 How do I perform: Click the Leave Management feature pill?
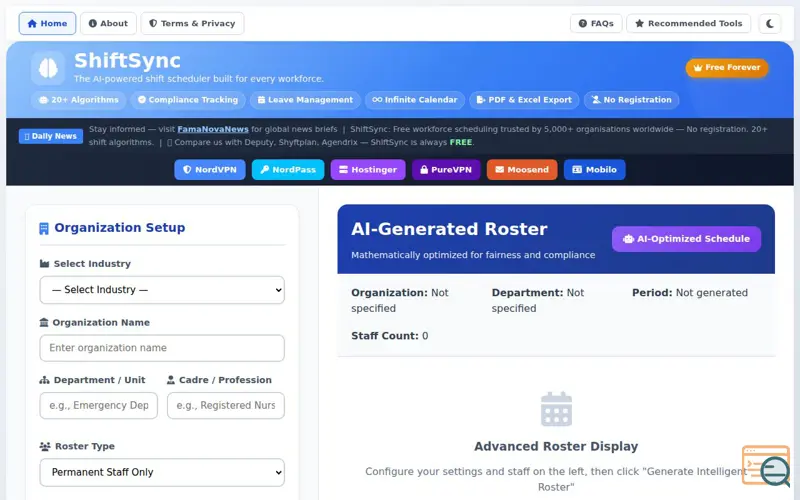[305, 100]
